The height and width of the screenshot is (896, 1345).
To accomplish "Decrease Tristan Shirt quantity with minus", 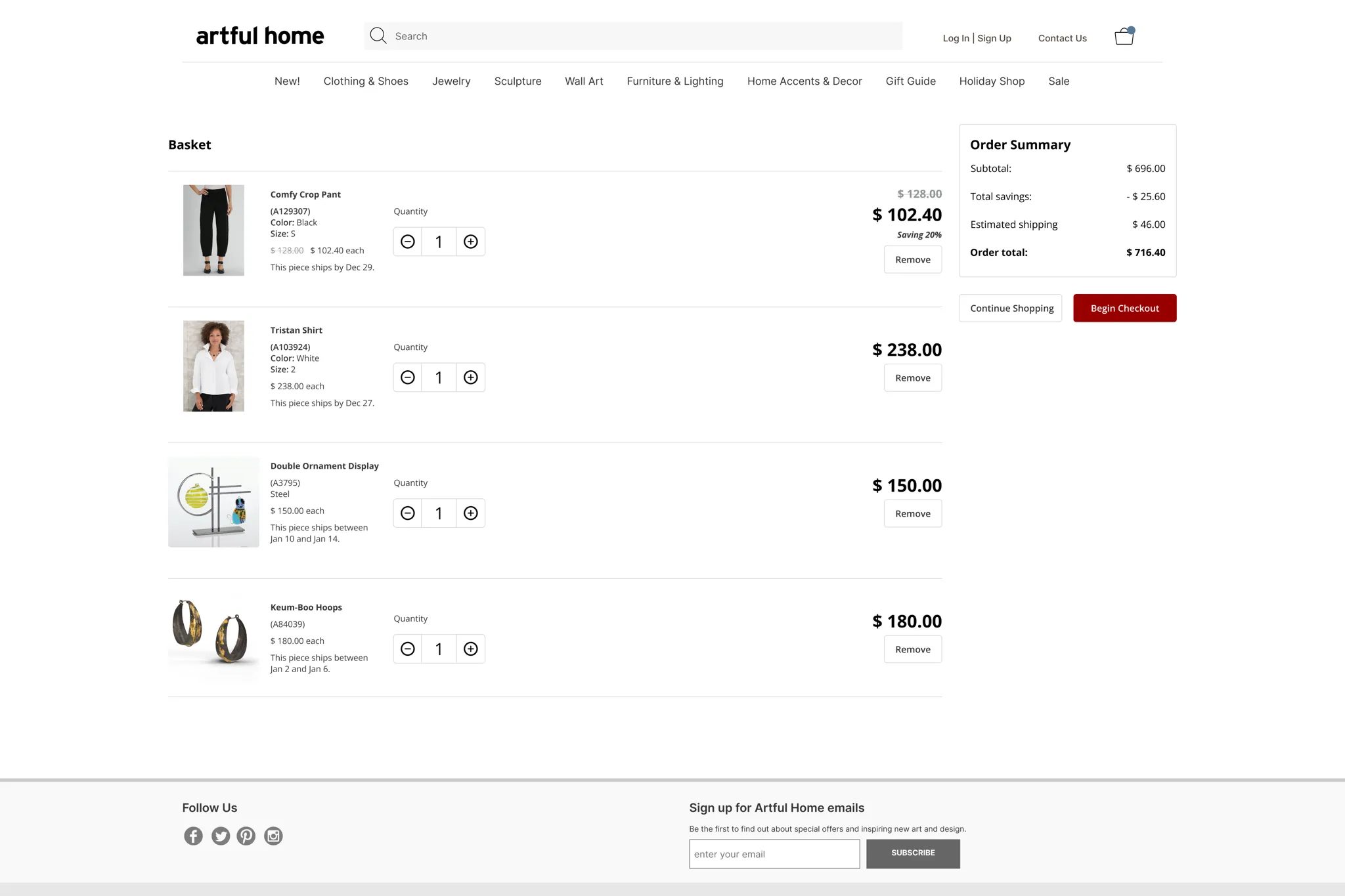I will point(407,377).
